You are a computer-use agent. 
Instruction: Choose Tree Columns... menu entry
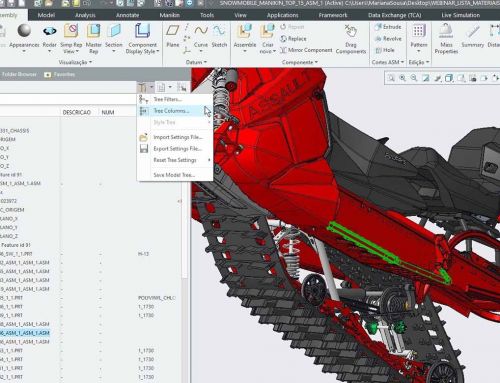click(x=175, y=111)
